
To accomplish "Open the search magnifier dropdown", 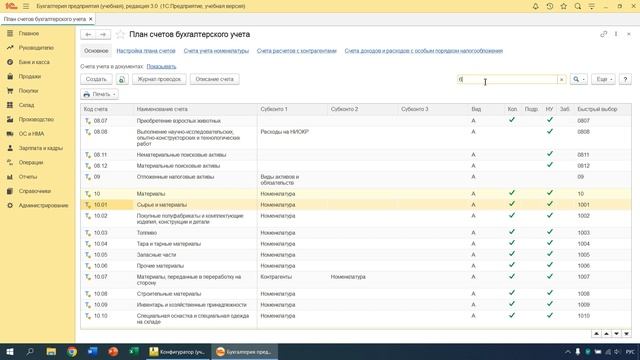I will click(x=579, y=79).
